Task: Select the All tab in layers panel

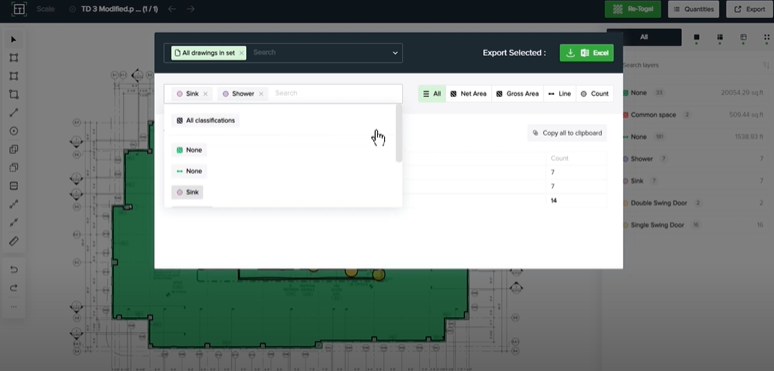Action: (644, 37)
